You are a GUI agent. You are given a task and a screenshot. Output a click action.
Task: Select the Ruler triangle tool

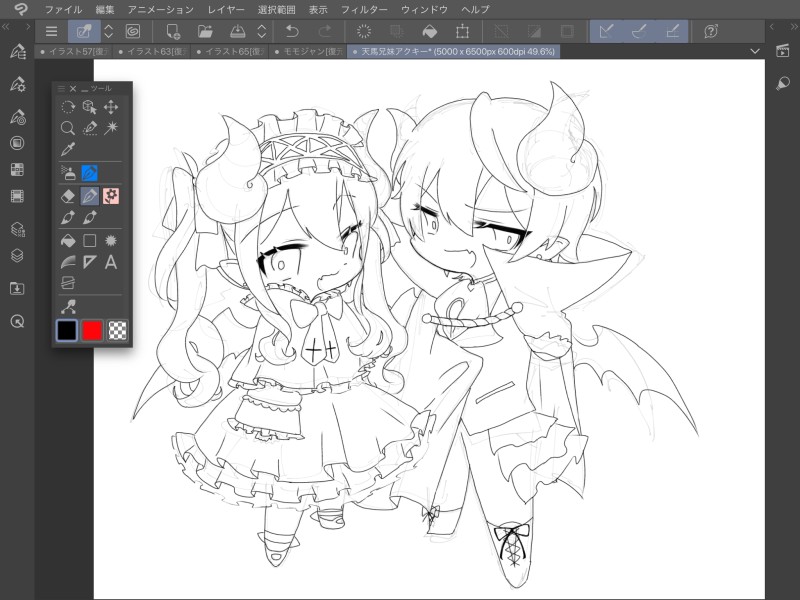click(x=89, y=262)
